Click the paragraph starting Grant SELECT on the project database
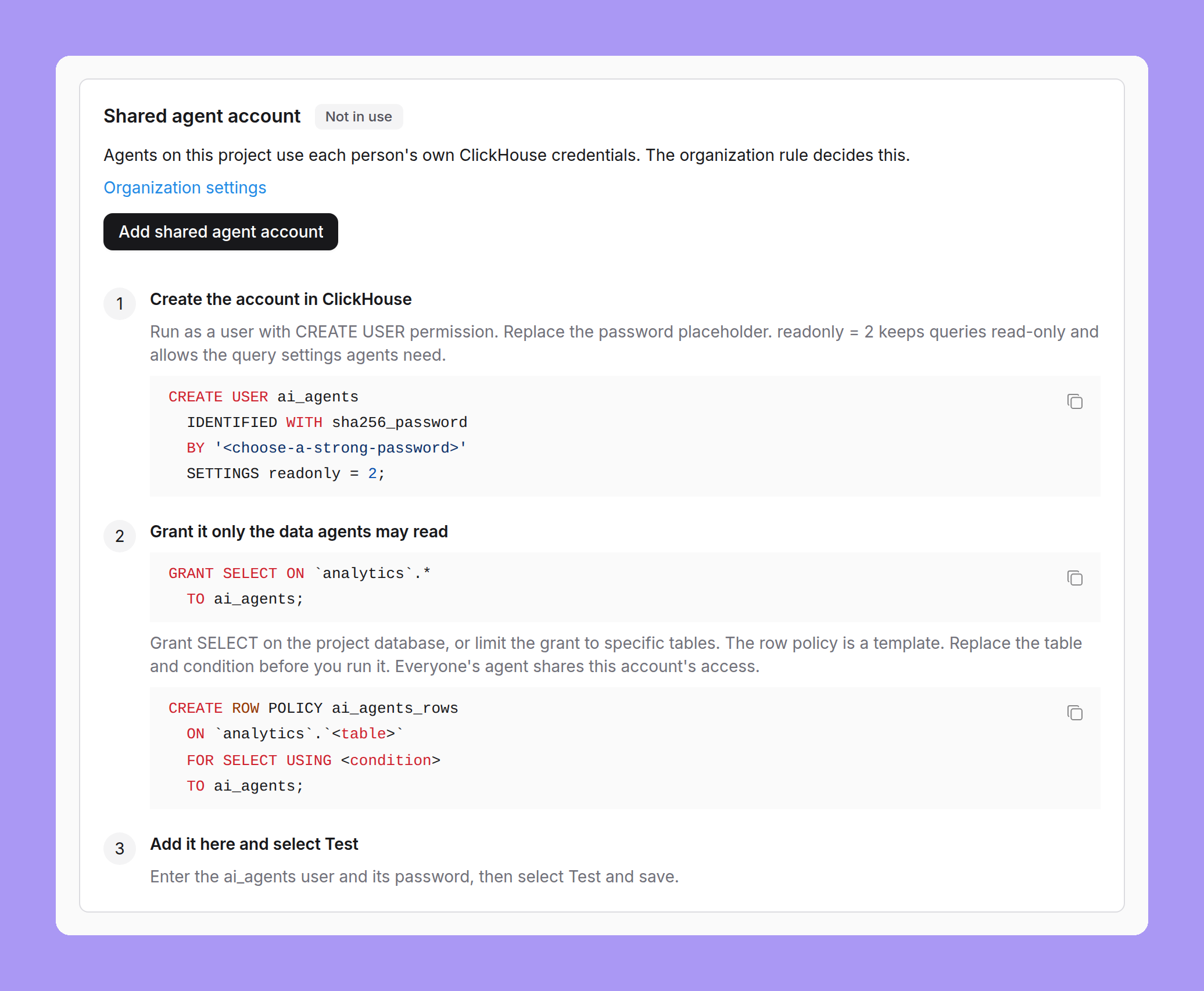Screen dimensions: 1204x991 [616, 655]
